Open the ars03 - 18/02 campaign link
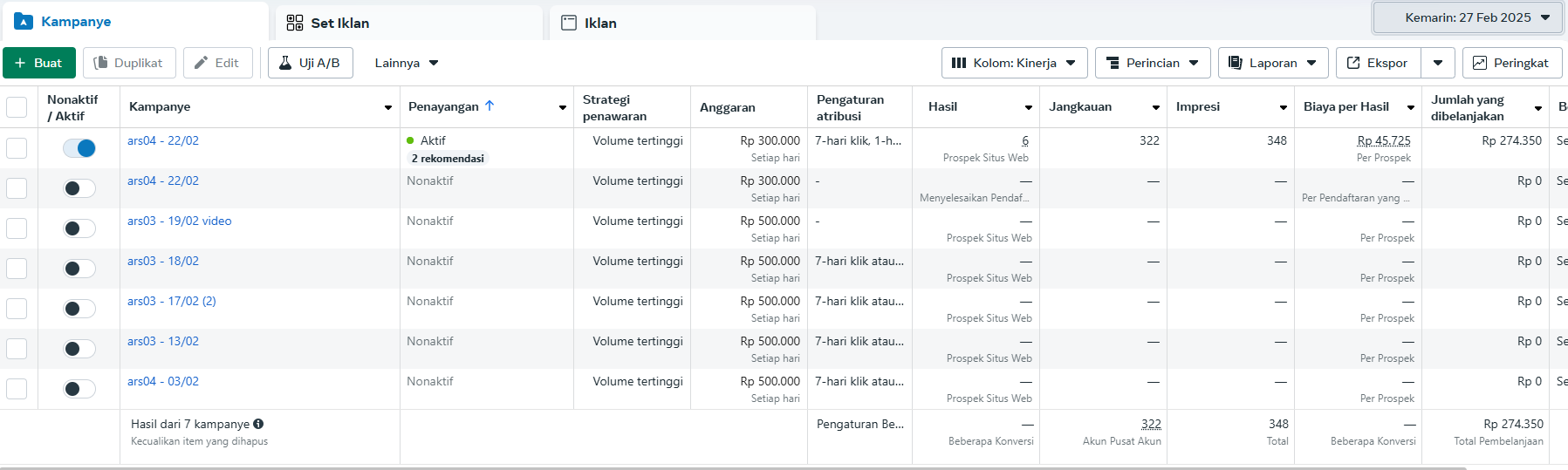 coord(163,261)
